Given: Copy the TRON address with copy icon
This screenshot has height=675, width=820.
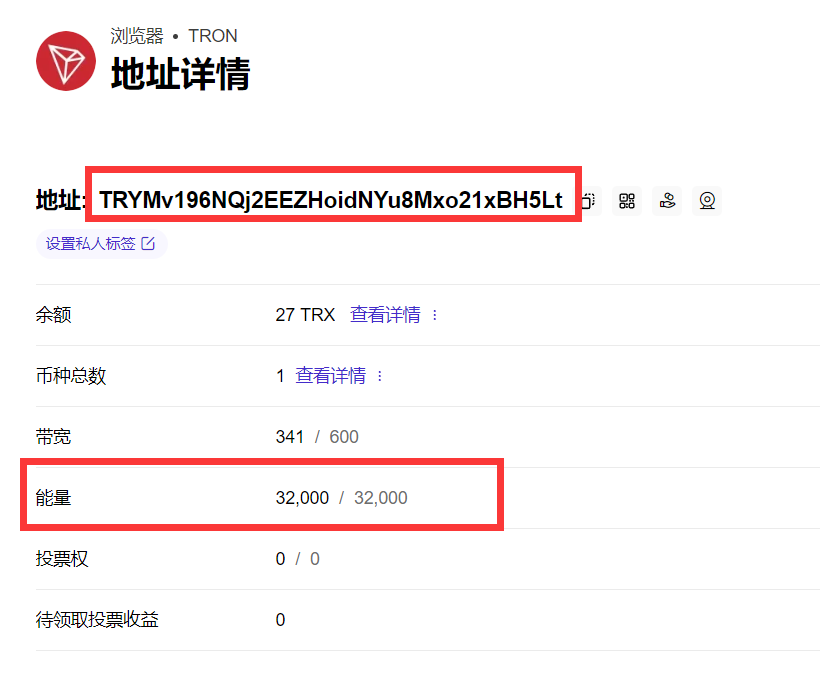Looking at the screenshot, I should click(x=589, y=201).
